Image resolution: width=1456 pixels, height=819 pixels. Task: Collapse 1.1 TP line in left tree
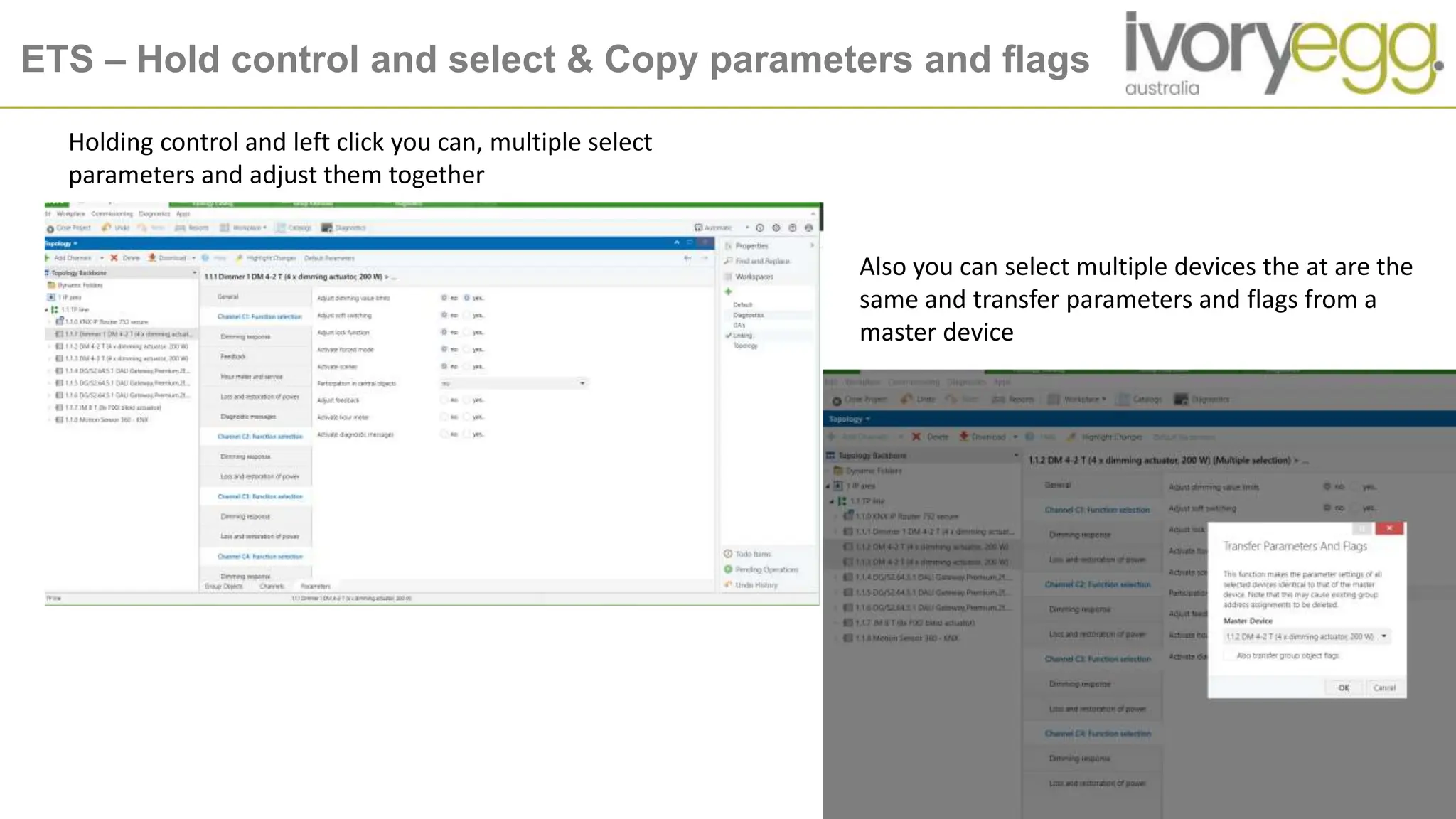(47, 310)
